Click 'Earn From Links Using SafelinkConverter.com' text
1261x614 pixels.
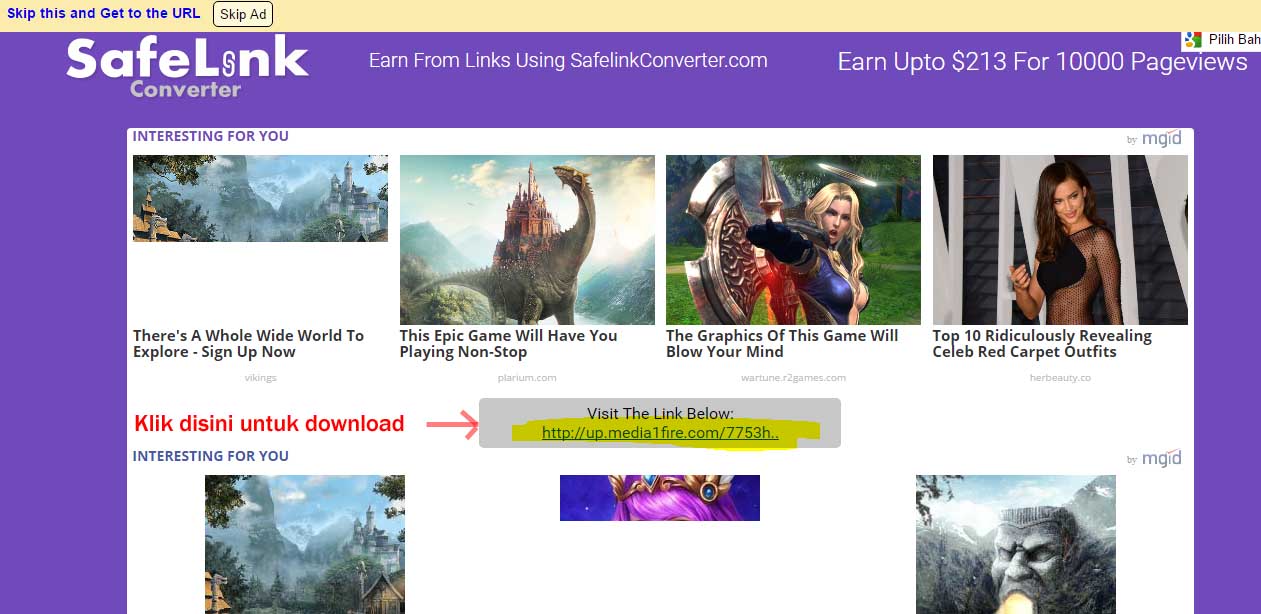tap(568, 60)
